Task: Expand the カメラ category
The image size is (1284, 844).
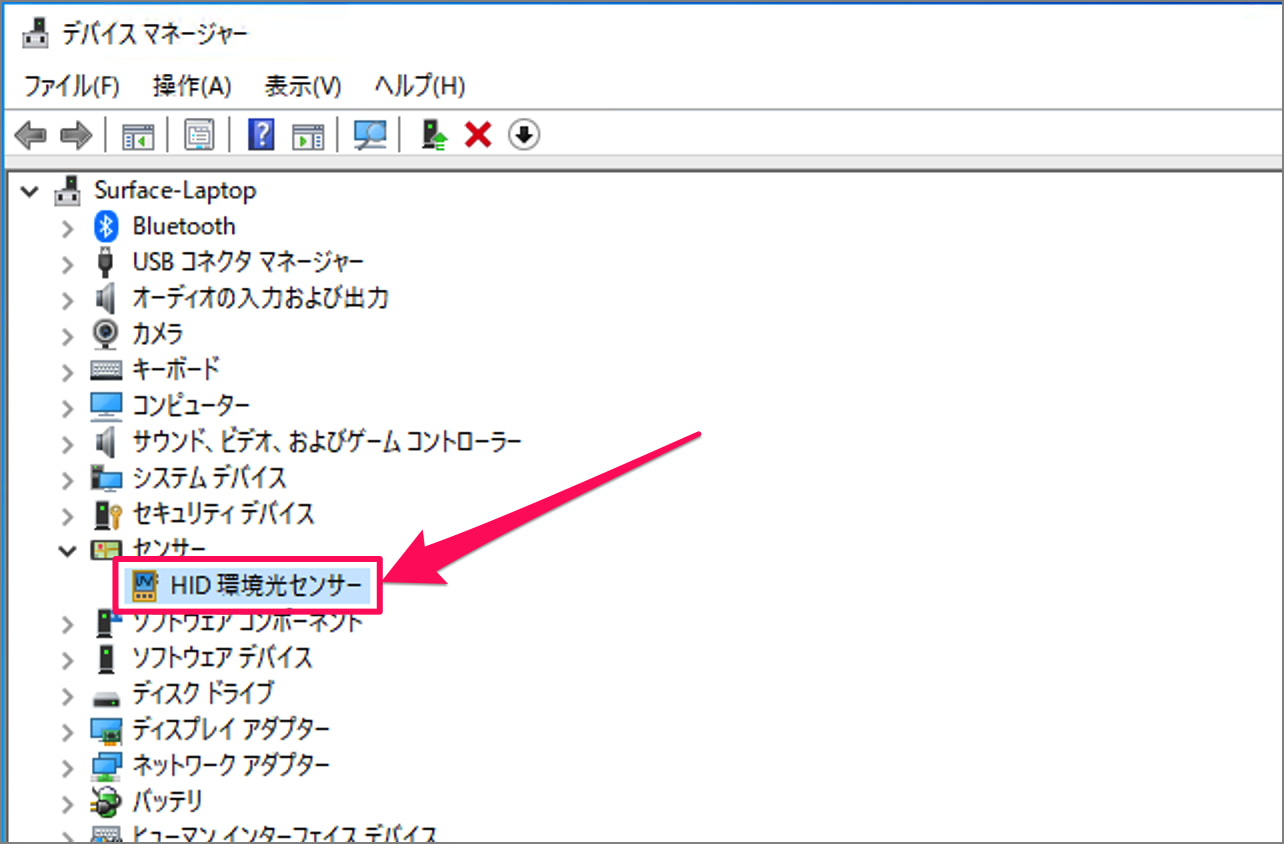Action: click(67, 336)
